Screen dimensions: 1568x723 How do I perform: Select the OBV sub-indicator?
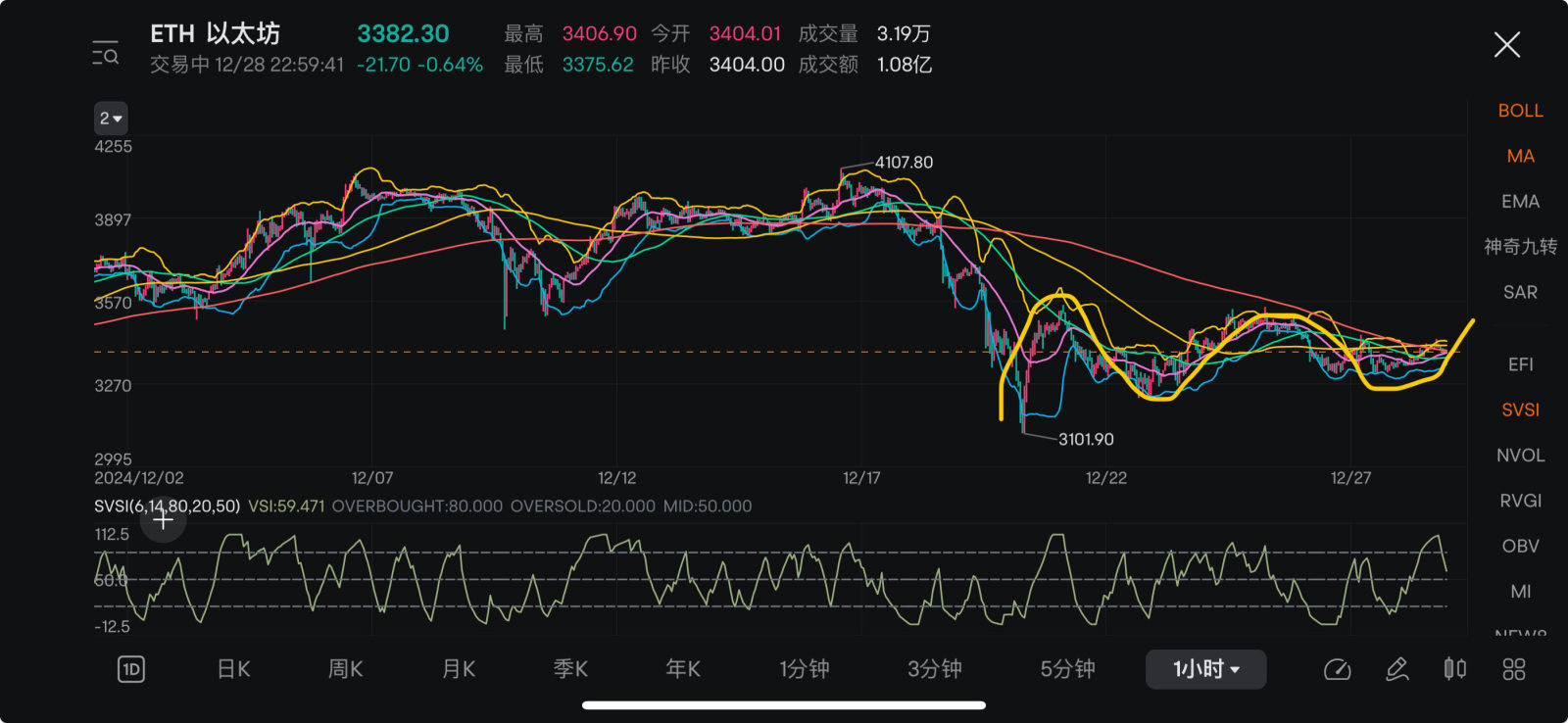point(1520,546)
